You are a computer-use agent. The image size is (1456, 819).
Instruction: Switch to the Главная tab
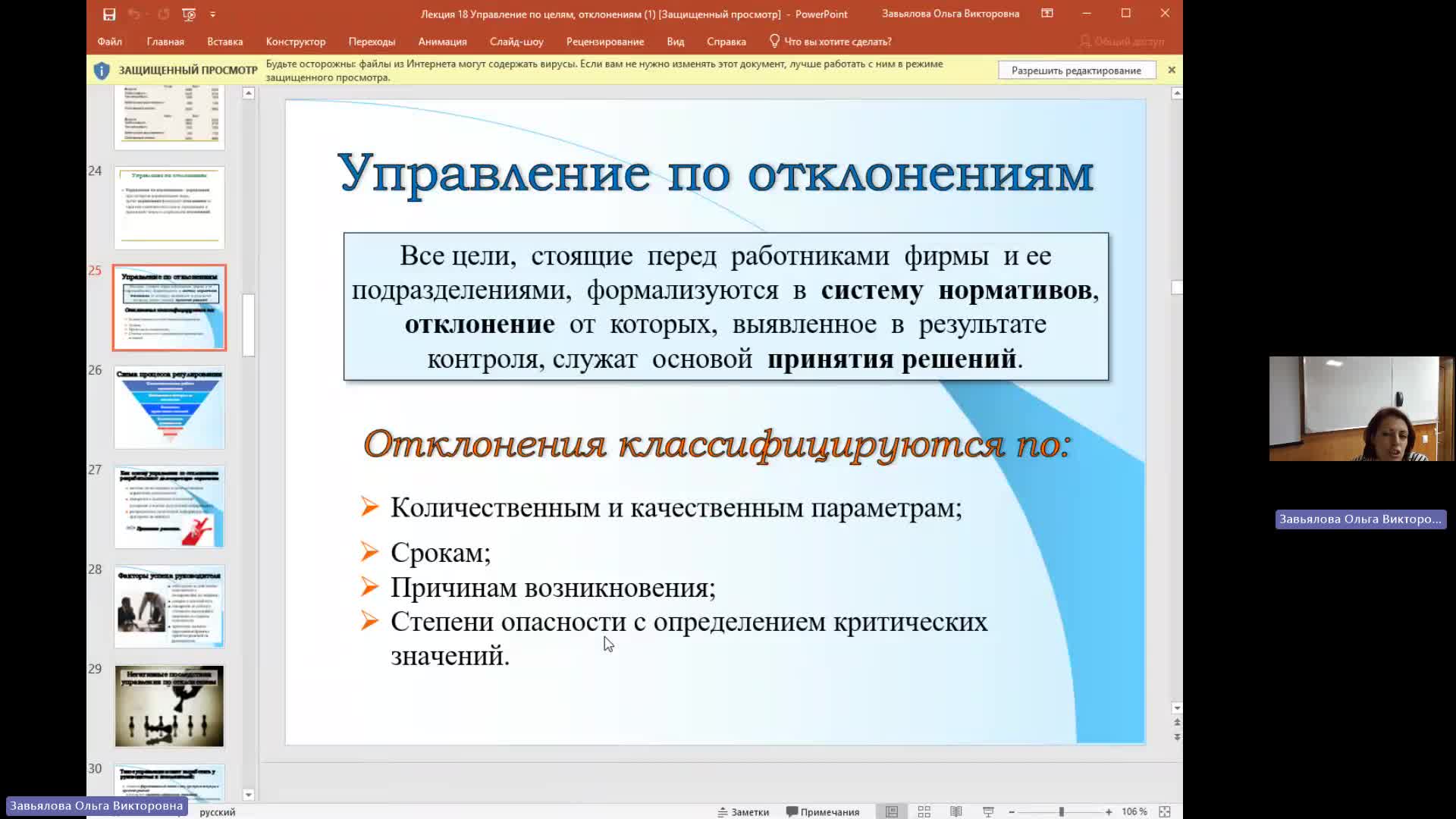165,42
